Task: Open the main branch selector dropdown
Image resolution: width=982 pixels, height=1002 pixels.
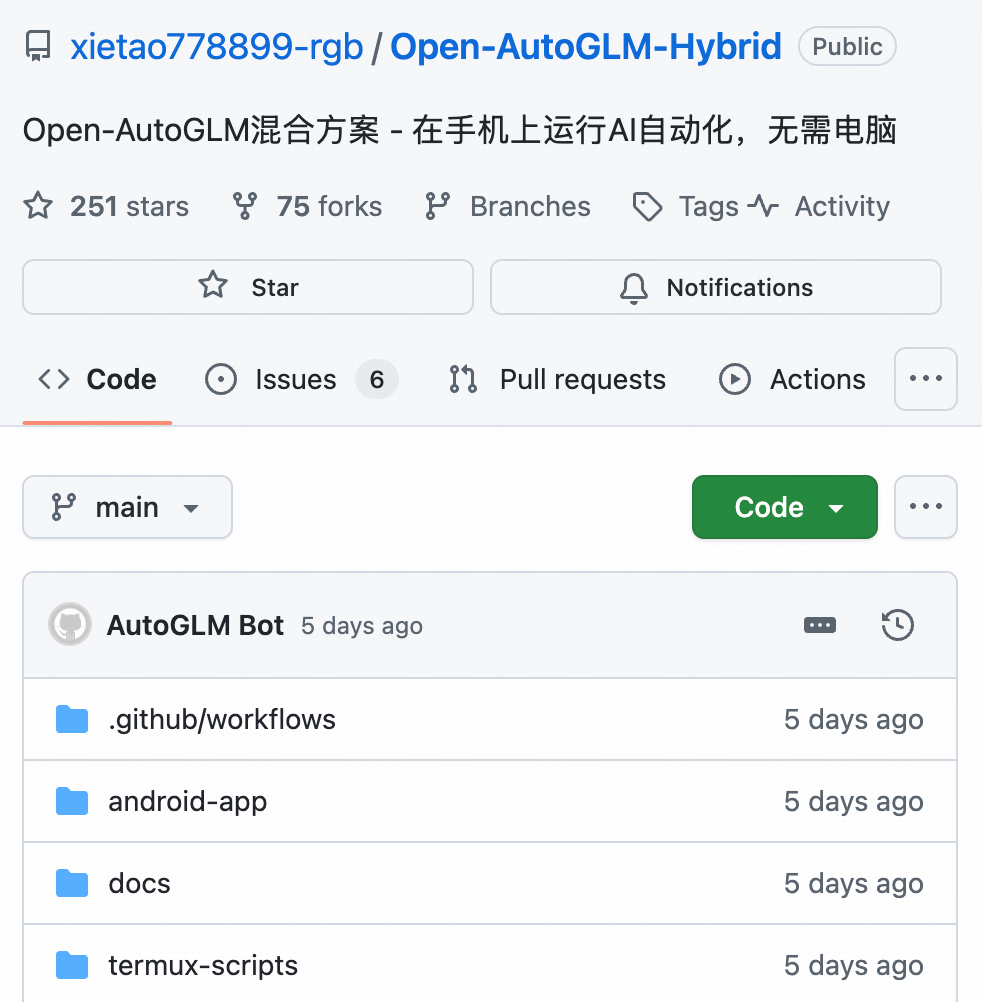Action: (x=127, y=507)
